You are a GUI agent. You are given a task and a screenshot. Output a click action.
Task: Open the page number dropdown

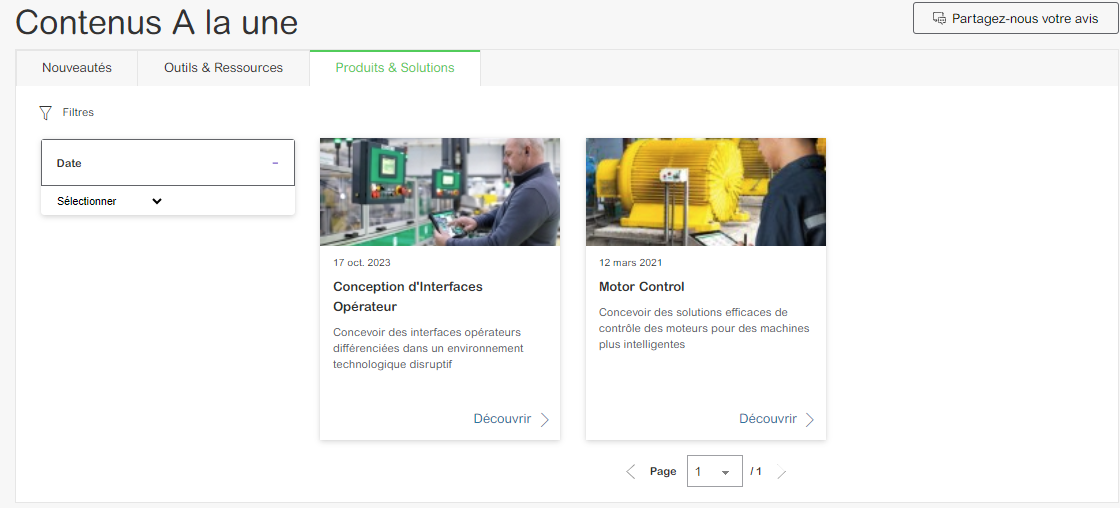pyautogui.click(x=714, y=471)
